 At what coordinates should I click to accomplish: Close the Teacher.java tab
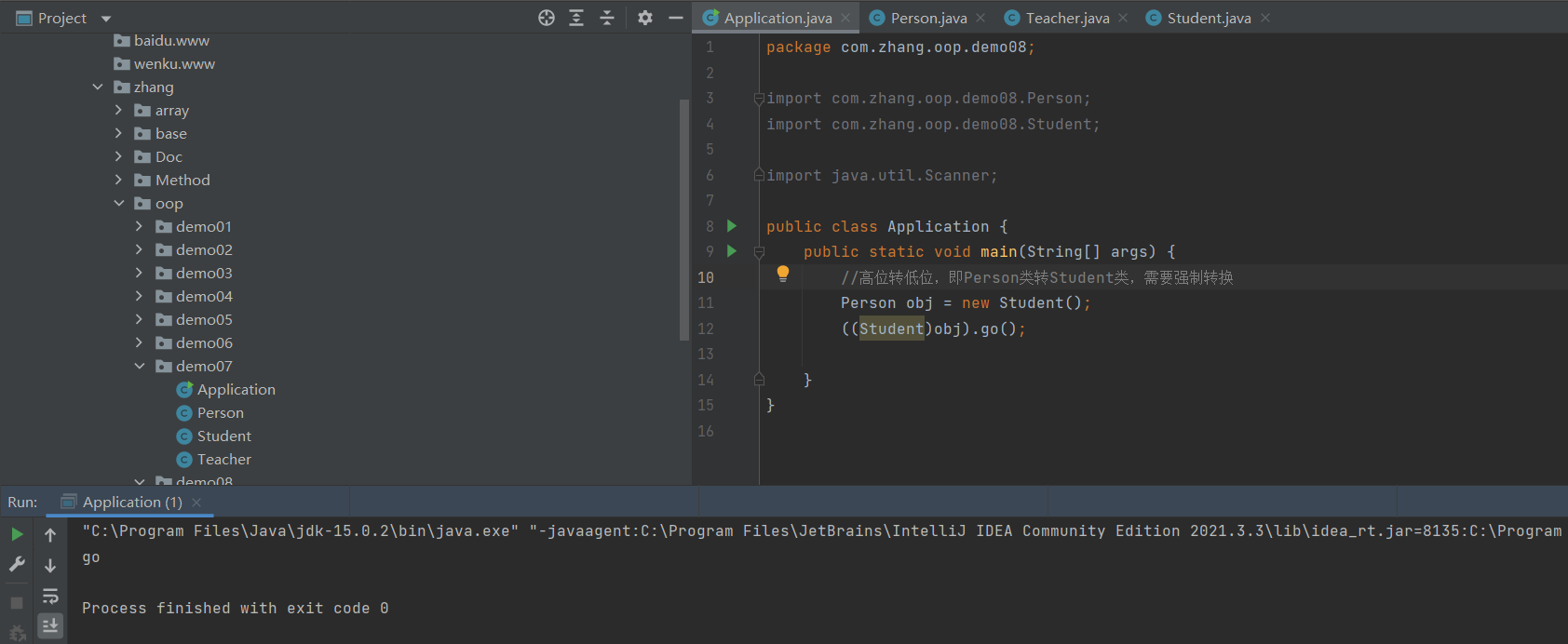tap(1123, 18)
